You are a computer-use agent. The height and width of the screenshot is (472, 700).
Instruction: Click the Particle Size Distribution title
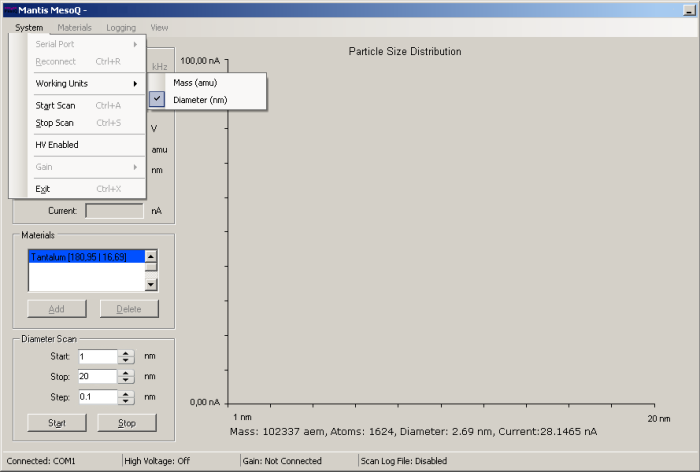point(405,51)
